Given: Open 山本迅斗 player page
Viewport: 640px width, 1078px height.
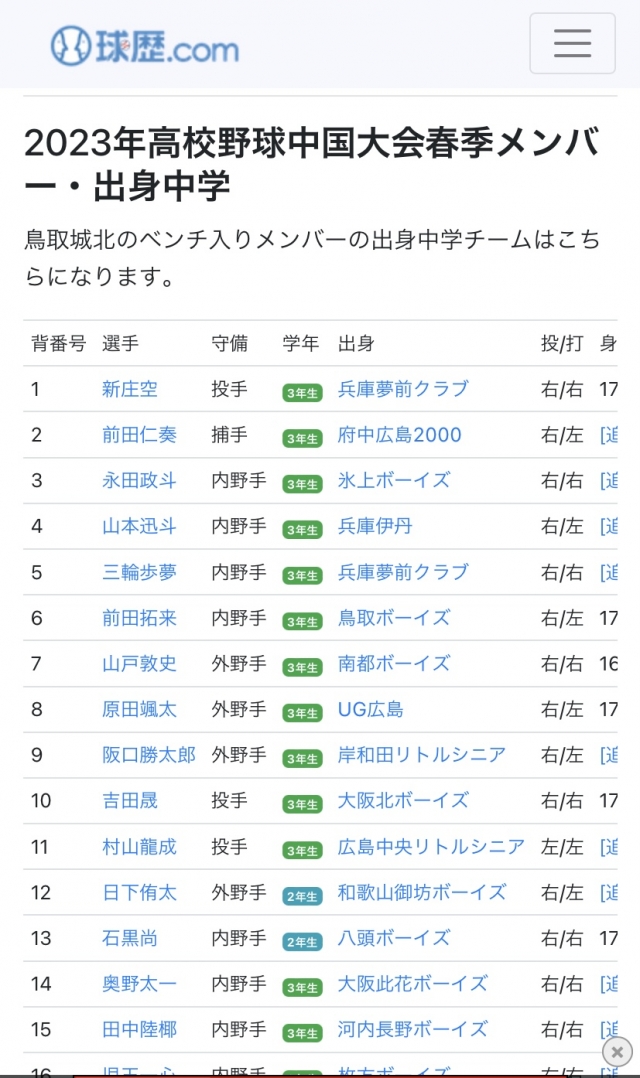Looking at the screenshot, I should (139, 526).
